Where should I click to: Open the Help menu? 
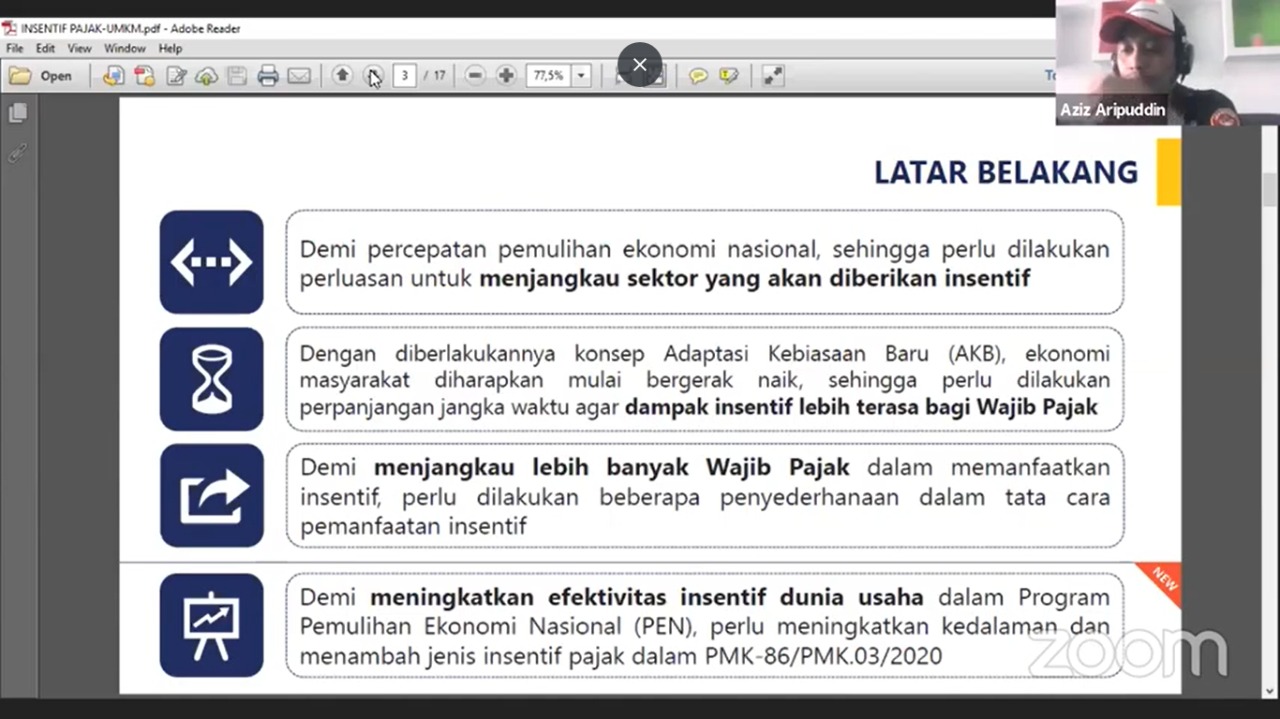170,48
